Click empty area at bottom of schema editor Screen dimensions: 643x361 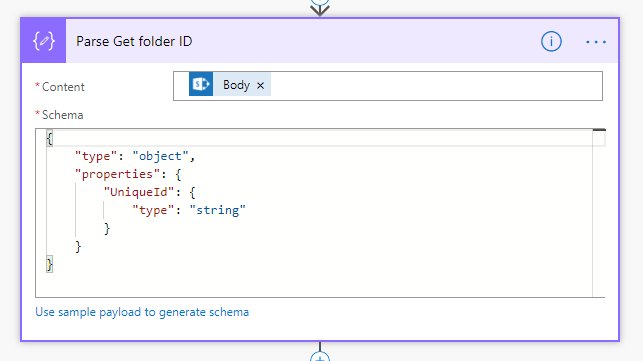[314, 284]
